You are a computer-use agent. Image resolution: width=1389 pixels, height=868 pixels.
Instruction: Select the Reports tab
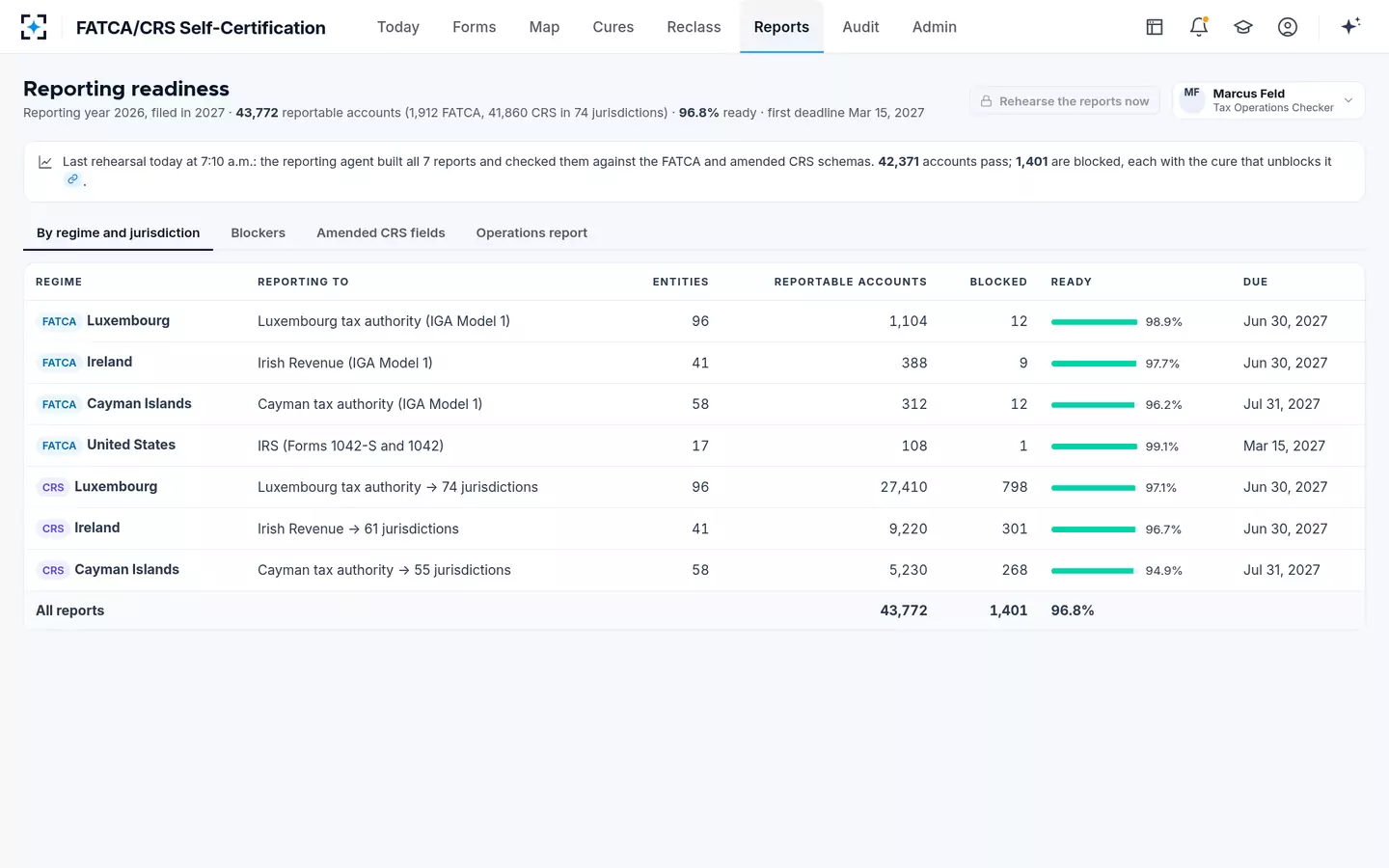[781, 27]
